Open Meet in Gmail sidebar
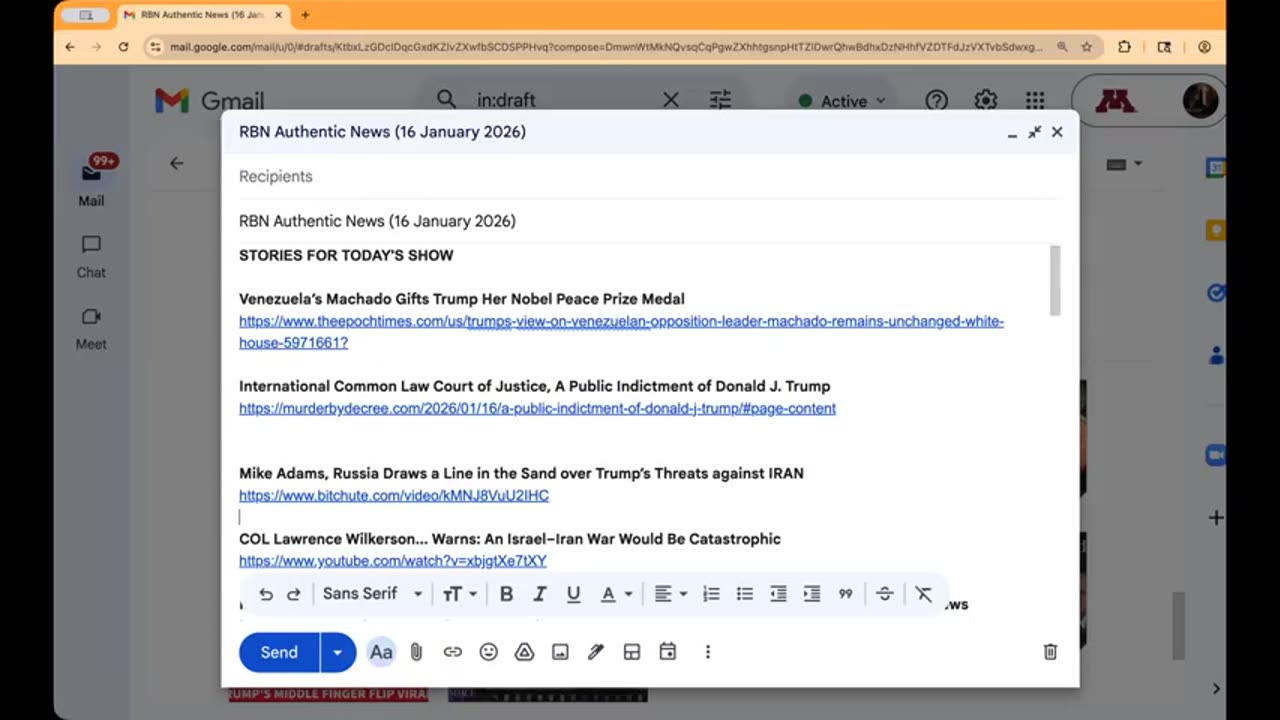This screenshot has height=720, width=1280. 91,328
